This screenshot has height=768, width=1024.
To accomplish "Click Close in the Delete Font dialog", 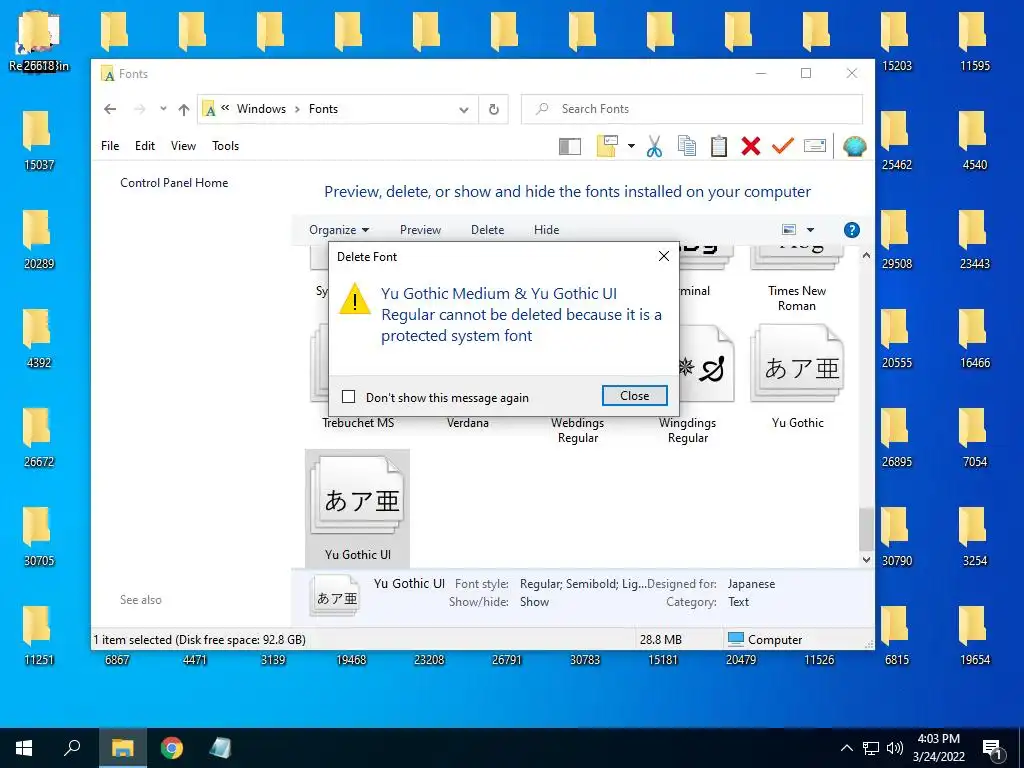I will tap(634, 395).
